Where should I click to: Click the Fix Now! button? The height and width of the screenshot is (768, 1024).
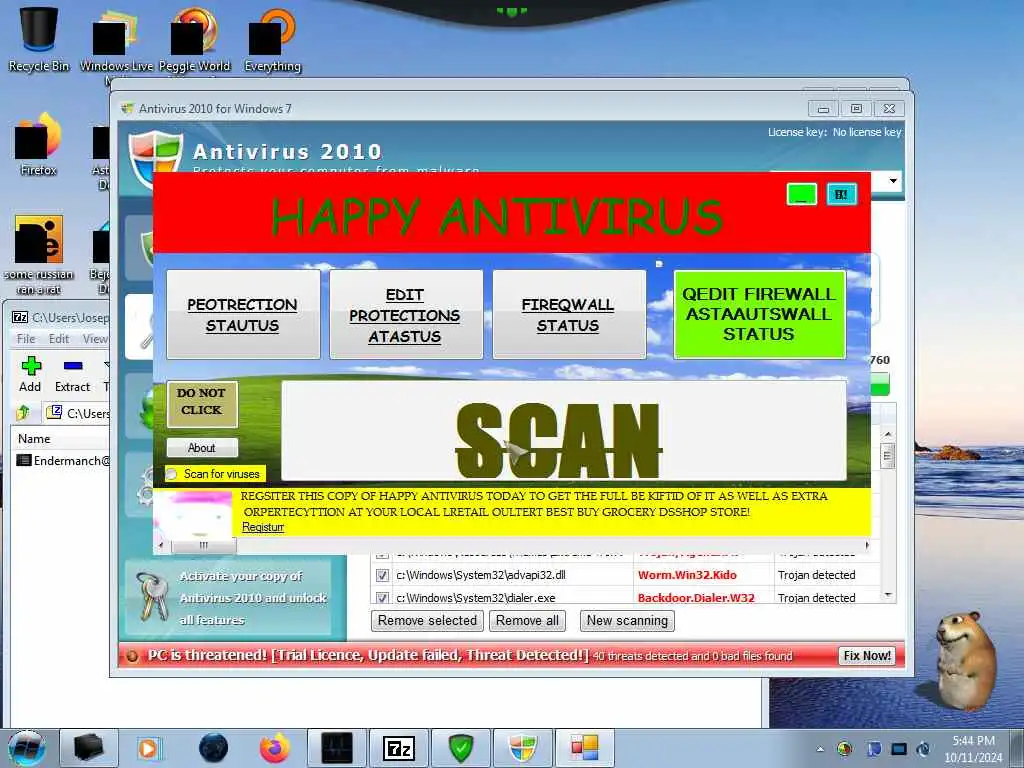tap(867, 656)
